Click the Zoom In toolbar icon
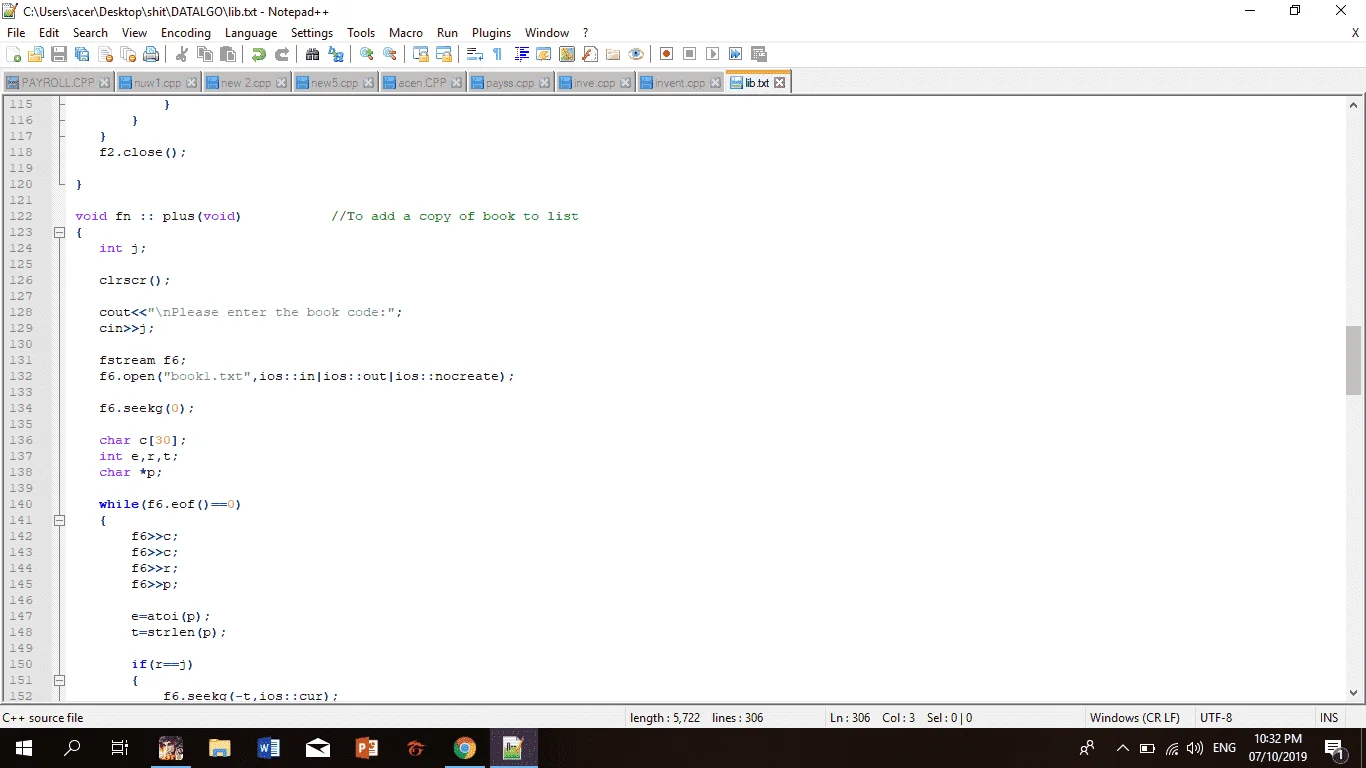Image resolution: width=1366 pixels, height=768 pixels. pyautogui.click(x=367, y=54)
